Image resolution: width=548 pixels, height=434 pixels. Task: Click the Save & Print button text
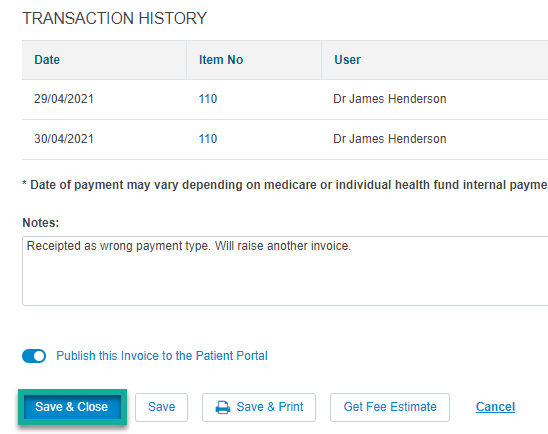tap(270, 407)
